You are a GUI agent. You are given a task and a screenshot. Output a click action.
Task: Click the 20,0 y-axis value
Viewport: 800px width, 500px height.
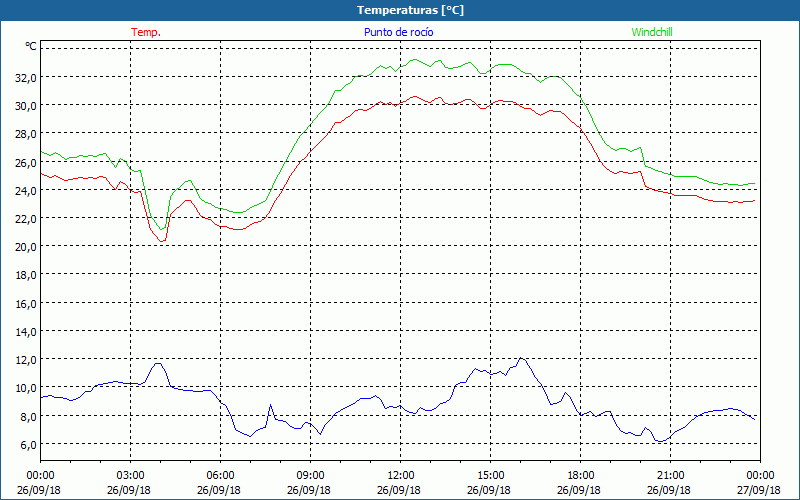click(26, 246)
